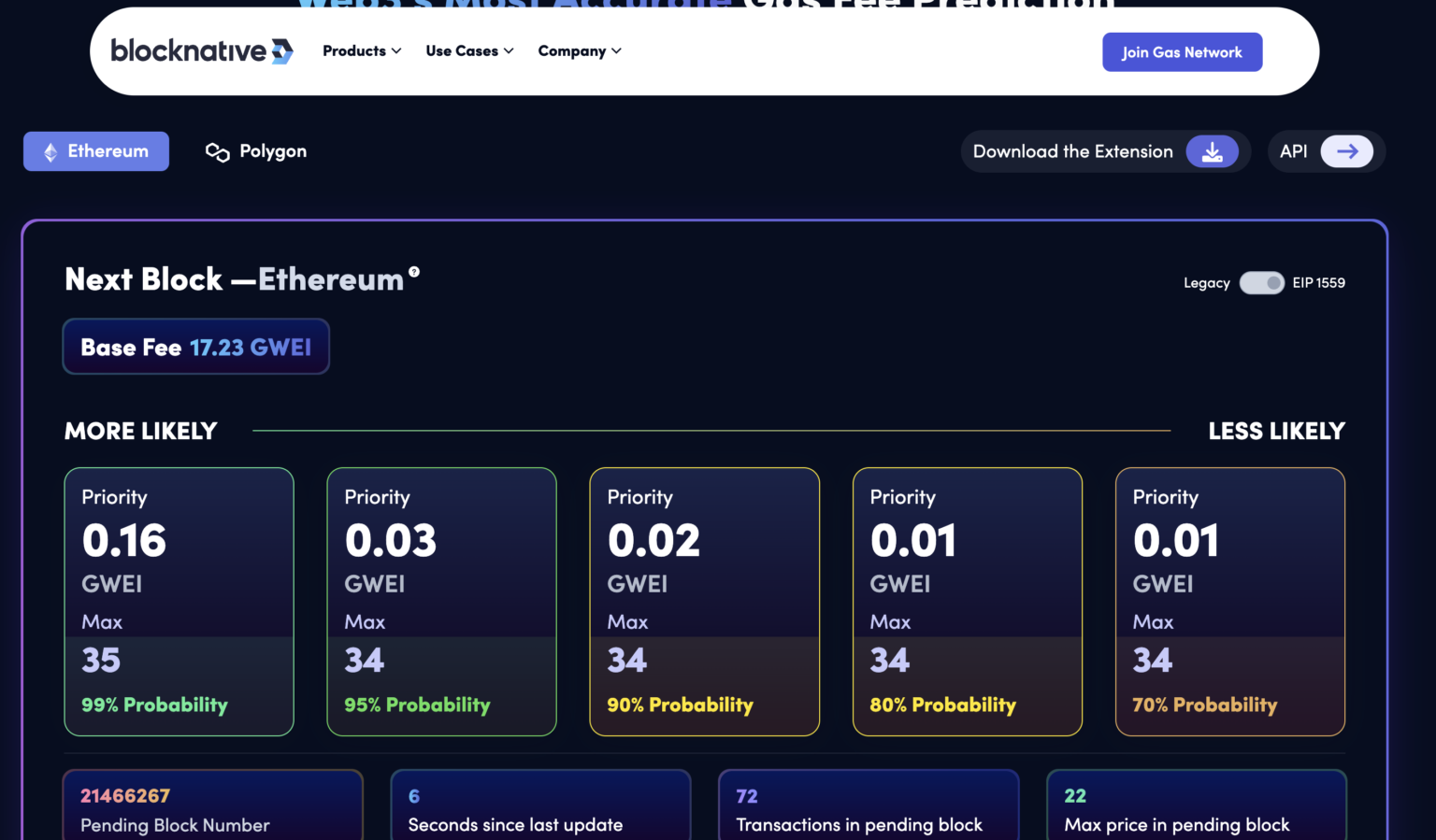Select the 99% Probability gas card

point(178,602)
